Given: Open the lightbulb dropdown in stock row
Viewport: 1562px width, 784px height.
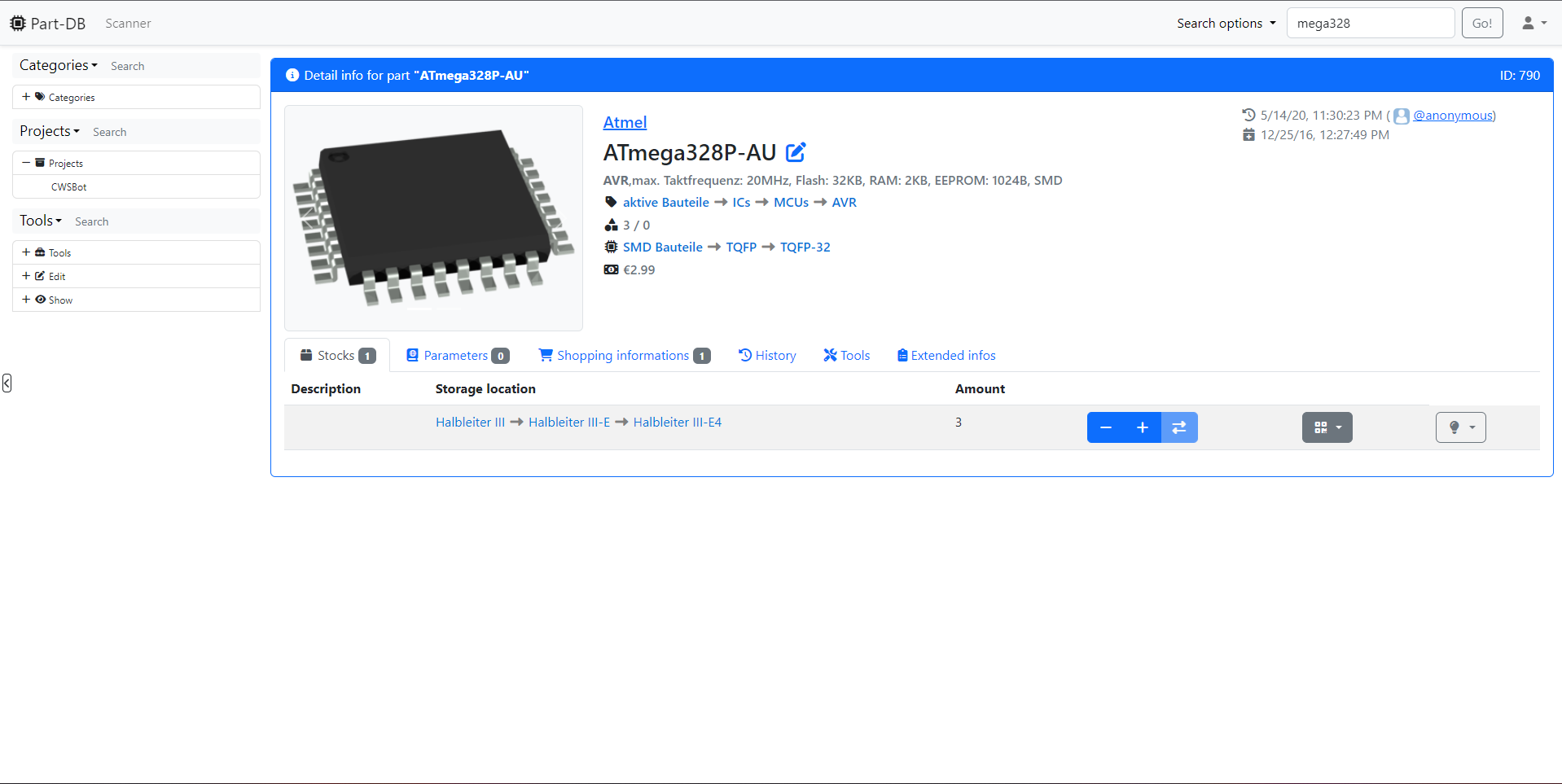Looking at the screenshot, I should click(1460, 427).
